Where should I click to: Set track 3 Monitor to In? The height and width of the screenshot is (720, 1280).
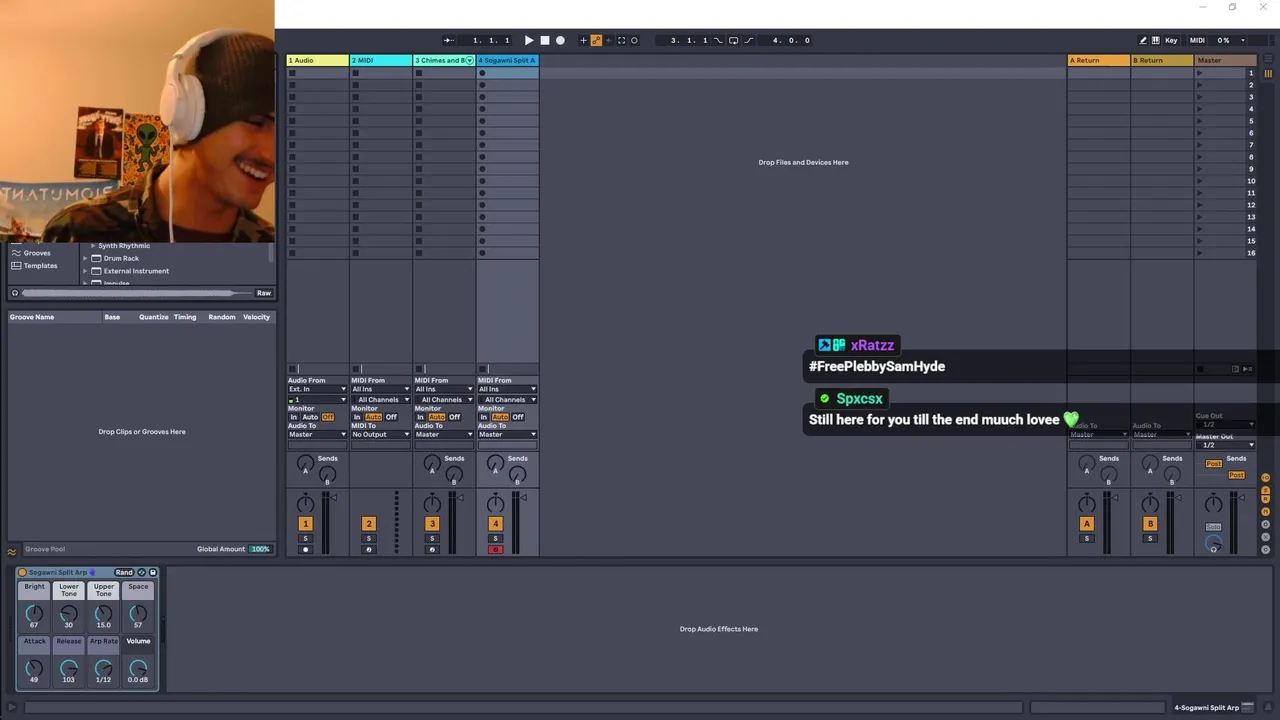[421, 417]
